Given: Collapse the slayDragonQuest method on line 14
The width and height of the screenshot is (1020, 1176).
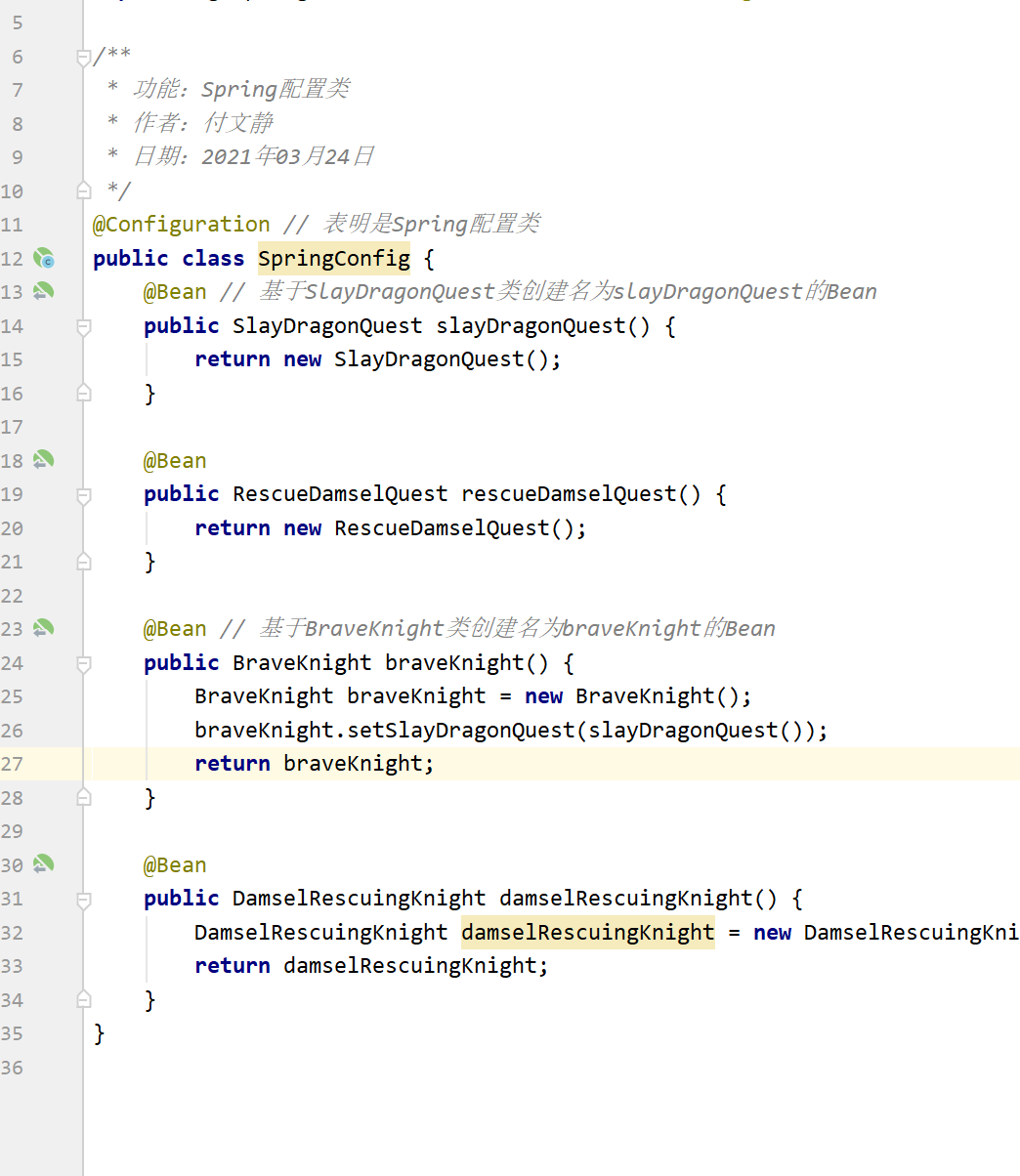Looking at the screenshot, I should [84, 326].
